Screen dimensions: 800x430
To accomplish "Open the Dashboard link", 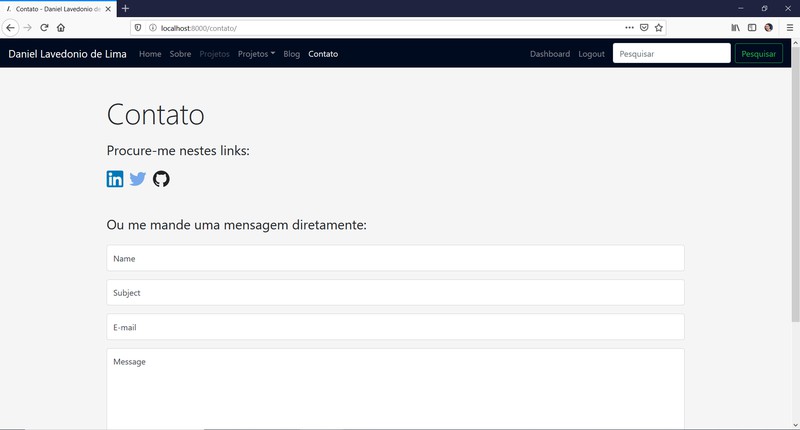I will pos(550,54).
